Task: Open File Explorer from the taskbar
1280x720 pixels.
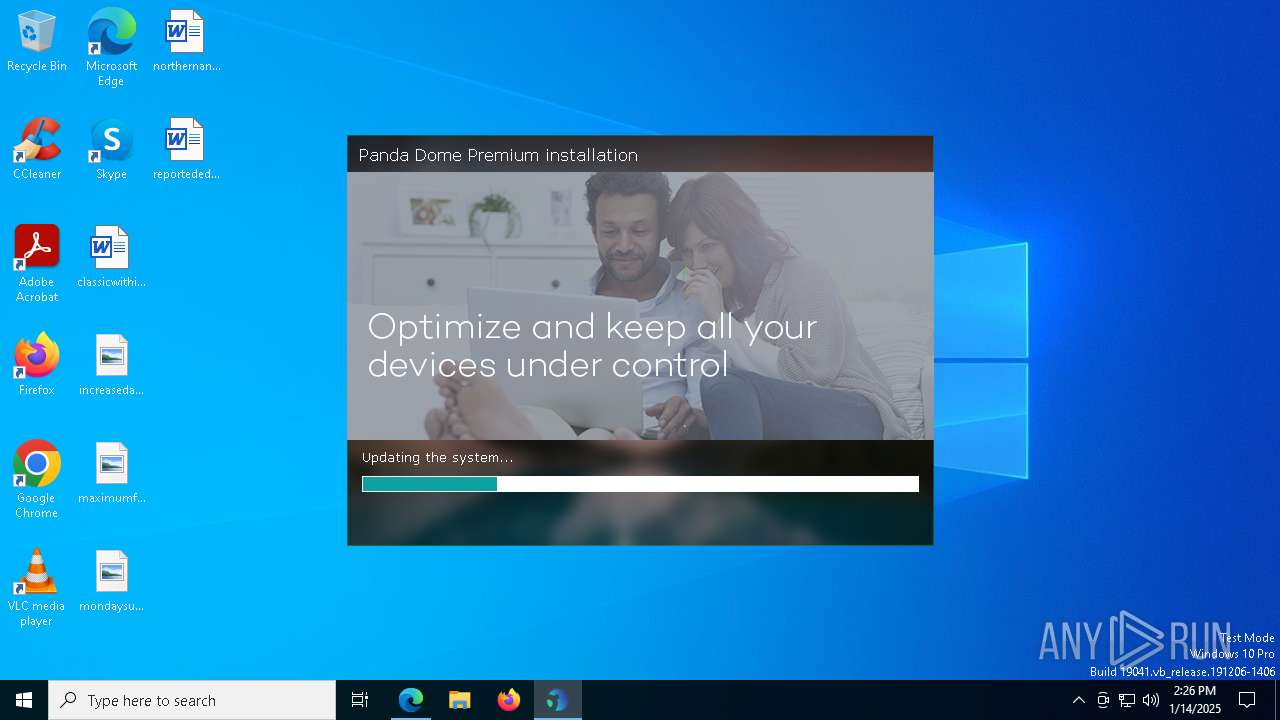Action: pyautogui.click(x=460, y=700)
